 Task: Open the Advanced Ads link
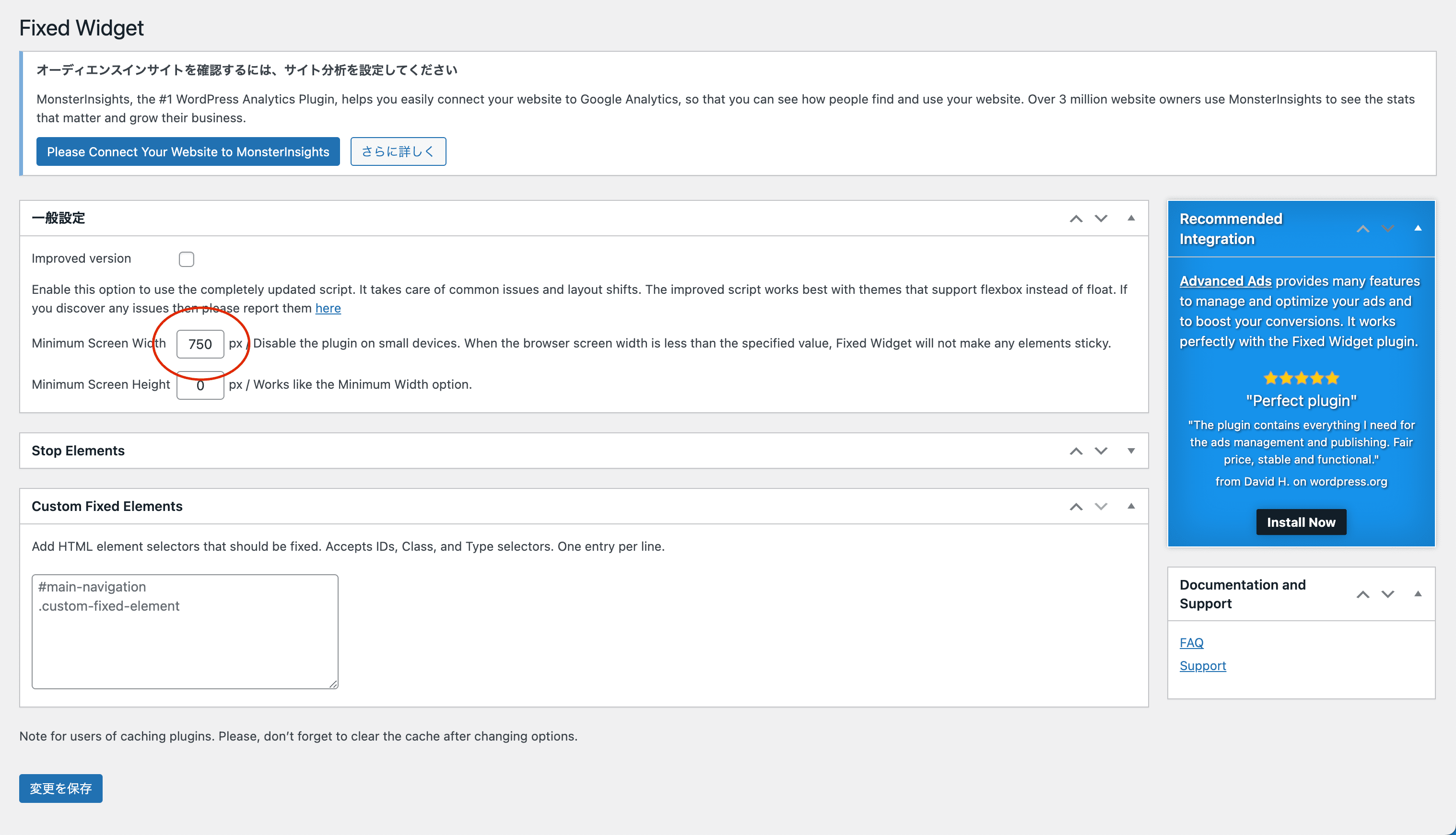tap(1225, 281)
